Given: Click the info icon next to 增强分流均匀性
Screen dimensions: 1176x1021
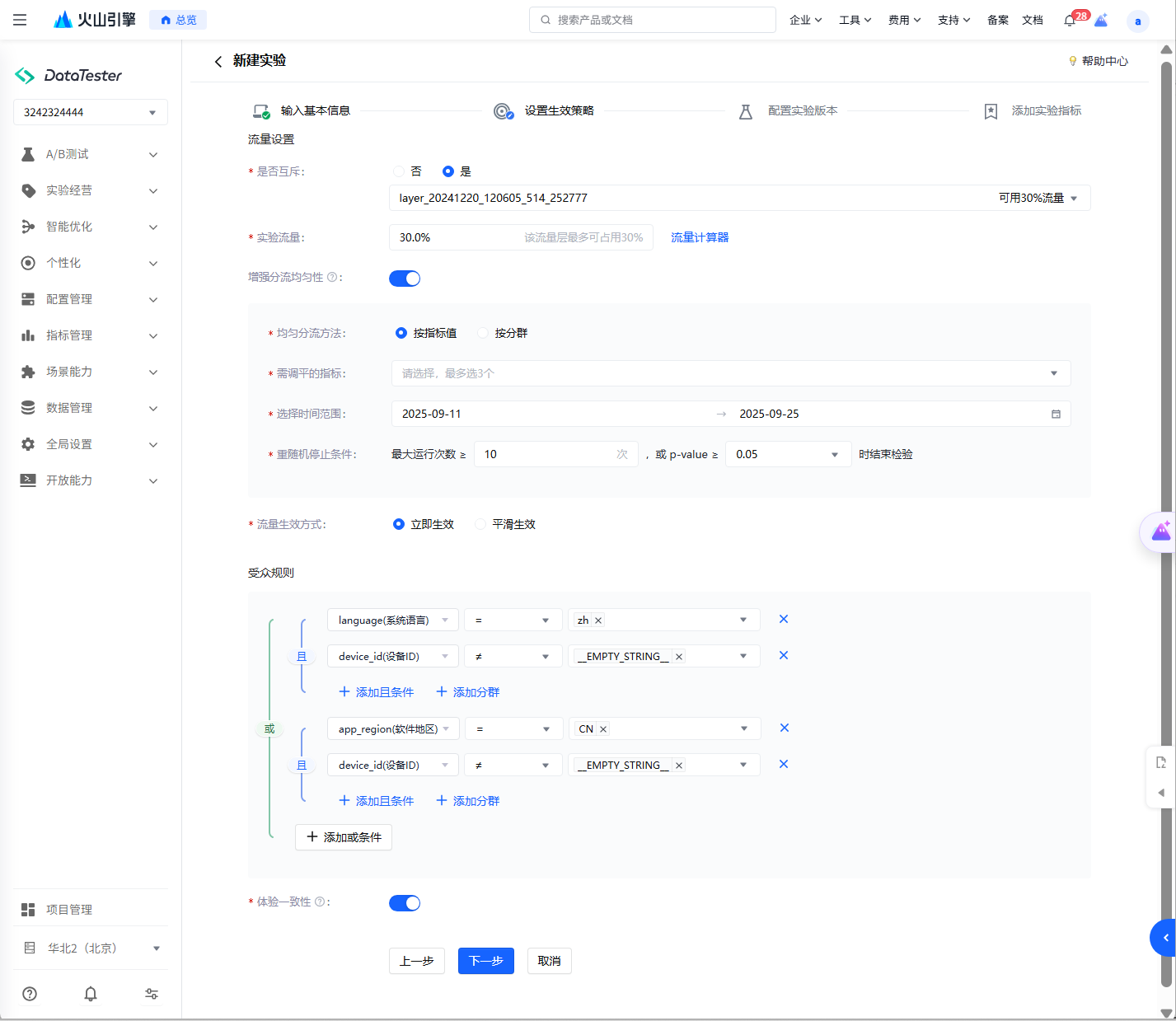Looking at the screenshot, I should click(x=332, y=277).
